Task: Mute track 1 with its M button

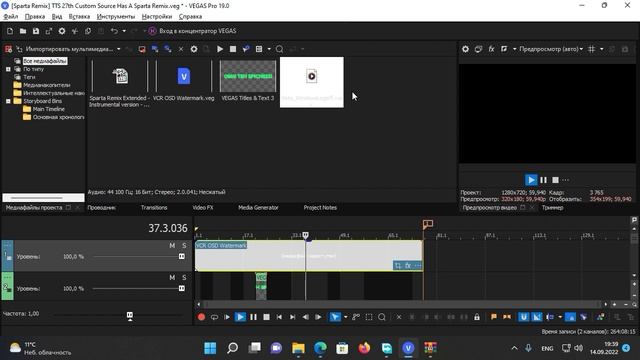Action: tap(172, 245)
